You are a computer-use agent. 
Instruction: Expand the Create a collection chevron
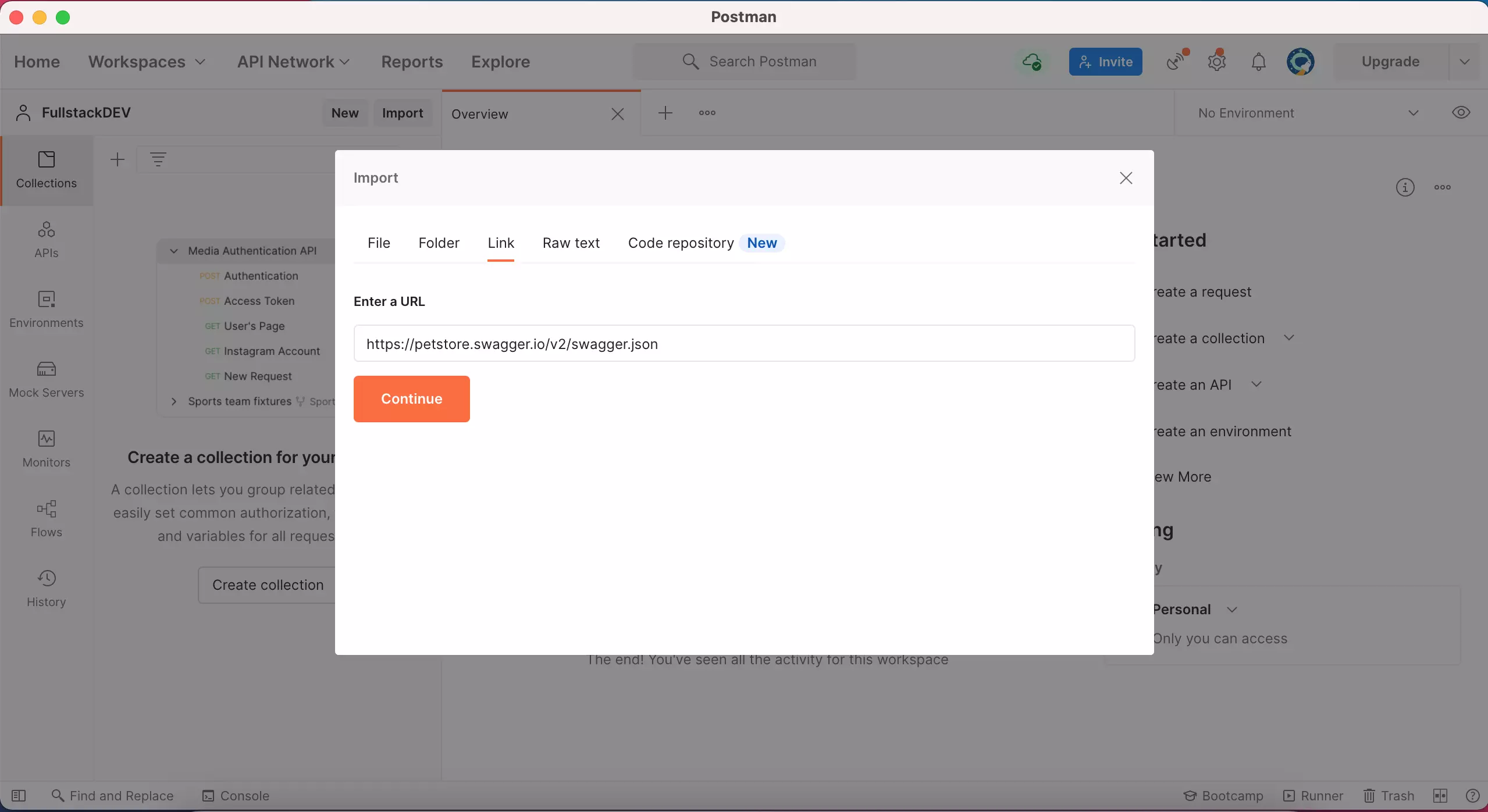pos(1289,338)
